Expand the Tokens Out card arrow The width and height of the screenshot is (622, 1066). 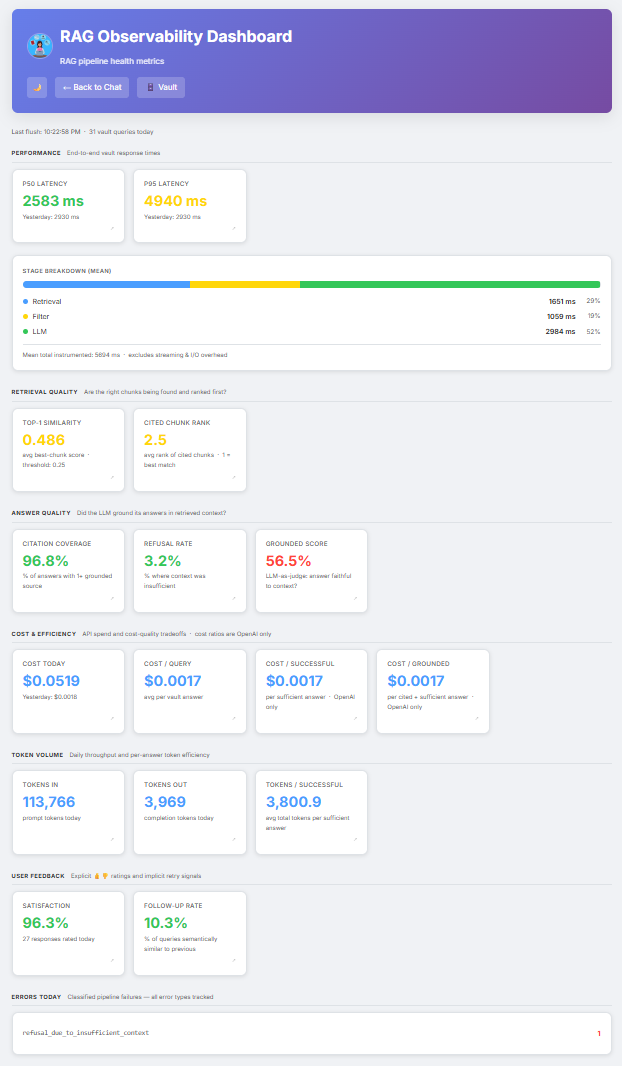(234, 840)
